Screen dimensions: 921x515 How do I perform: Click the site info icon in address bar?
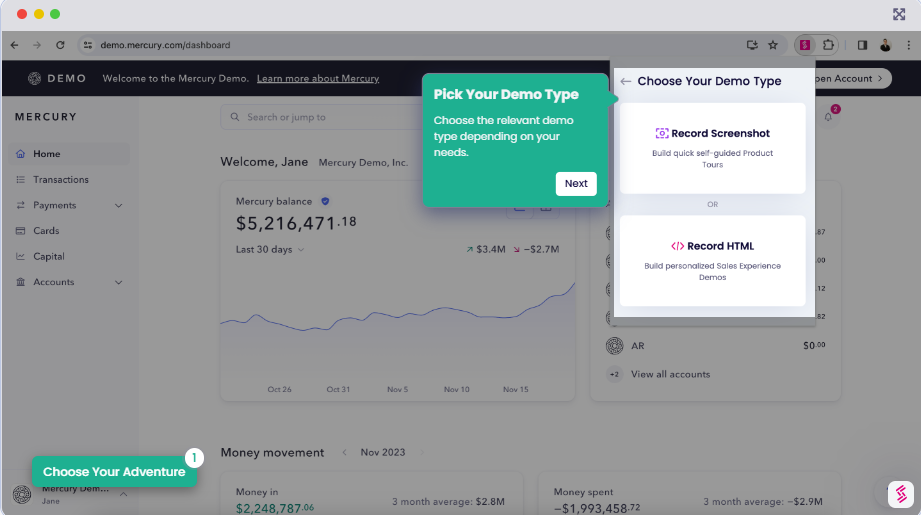[88, 45]
